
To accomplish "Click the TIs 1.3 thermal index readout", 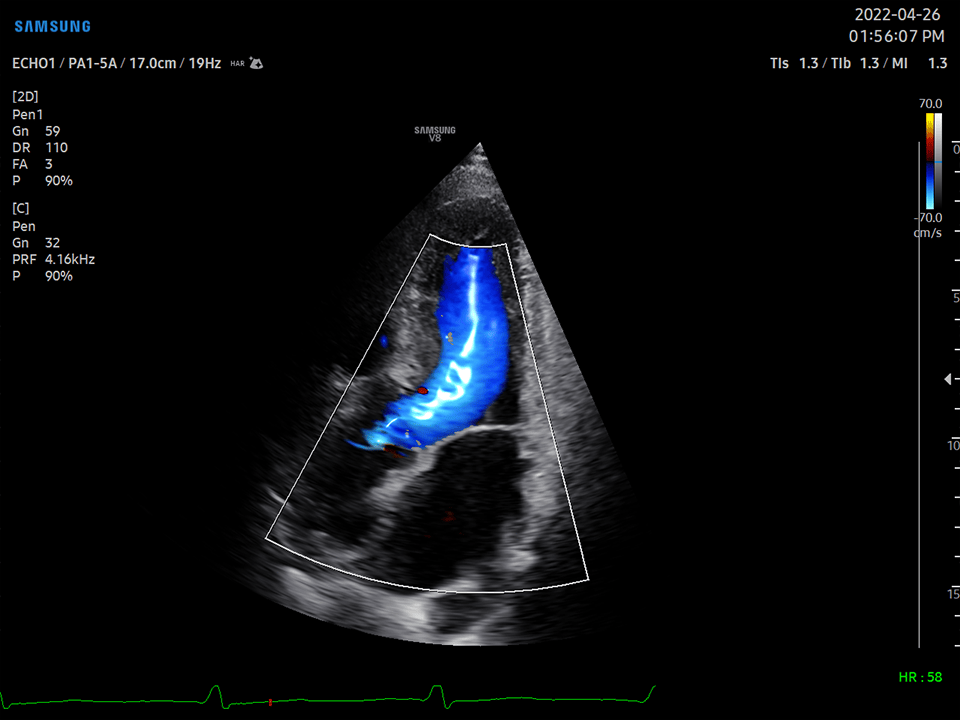I will pyautogui.click(x=794, y=63).
